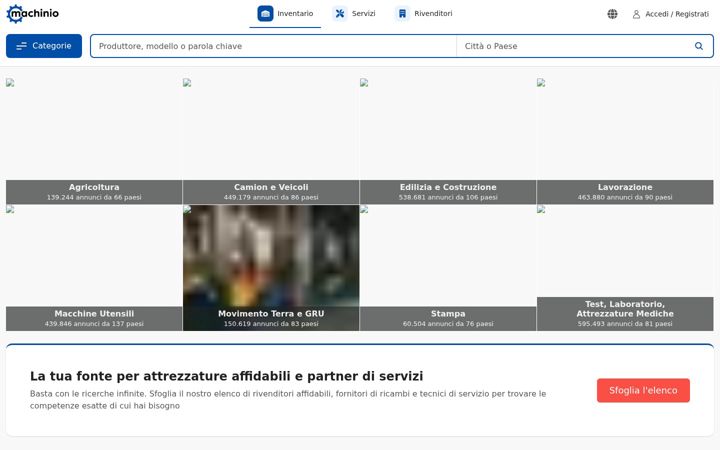Click the '538.681 annunci da 106 paesi' text
The width and height of the screenshot is (720, 450).
(x=448, y=197)
